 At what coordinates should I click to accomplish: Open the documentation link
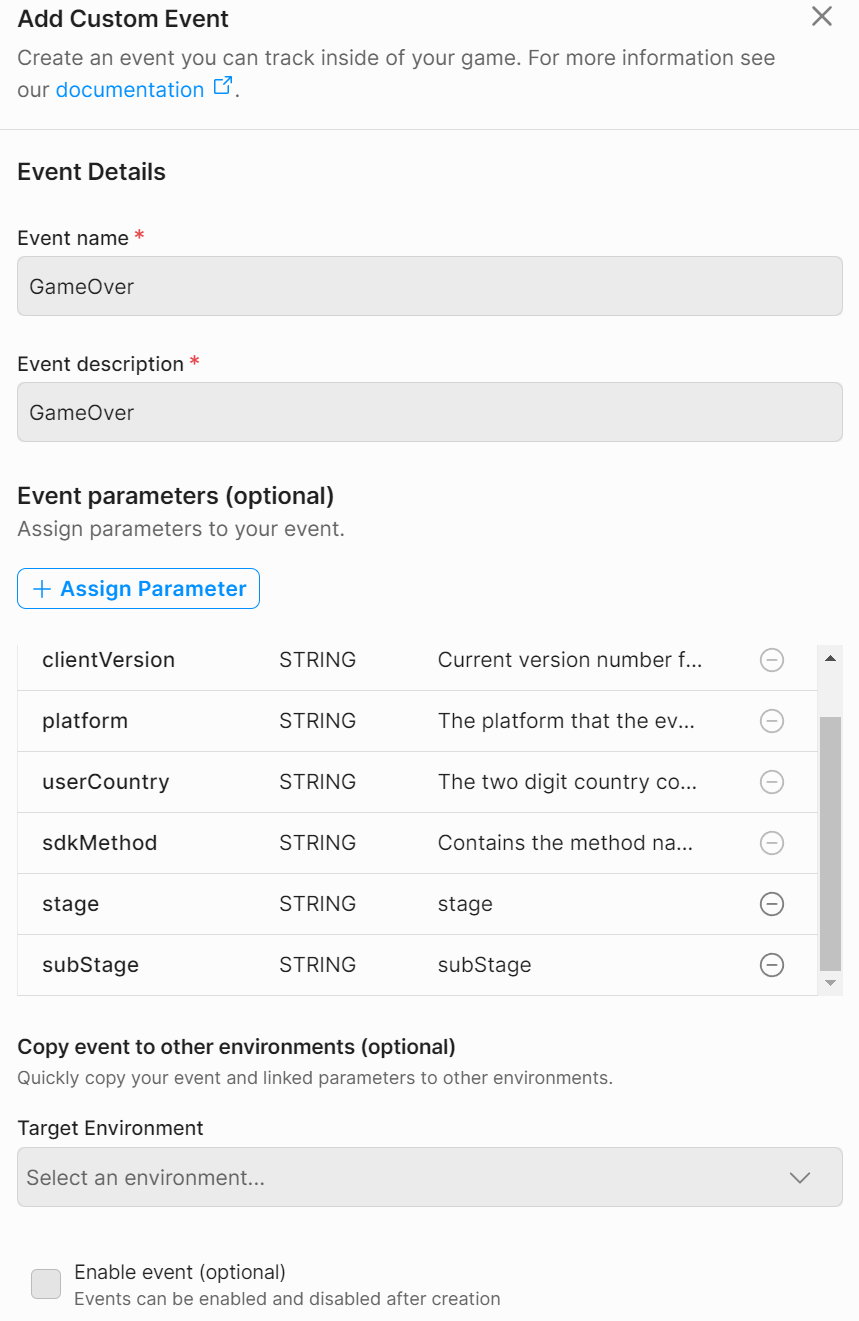(130, 90)
